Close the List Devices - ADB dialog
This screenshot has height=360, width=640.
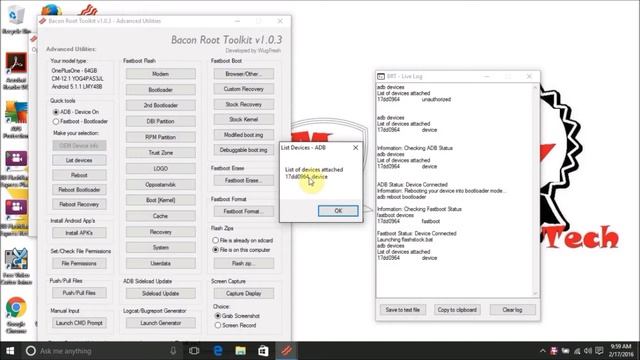click(355, 147)
